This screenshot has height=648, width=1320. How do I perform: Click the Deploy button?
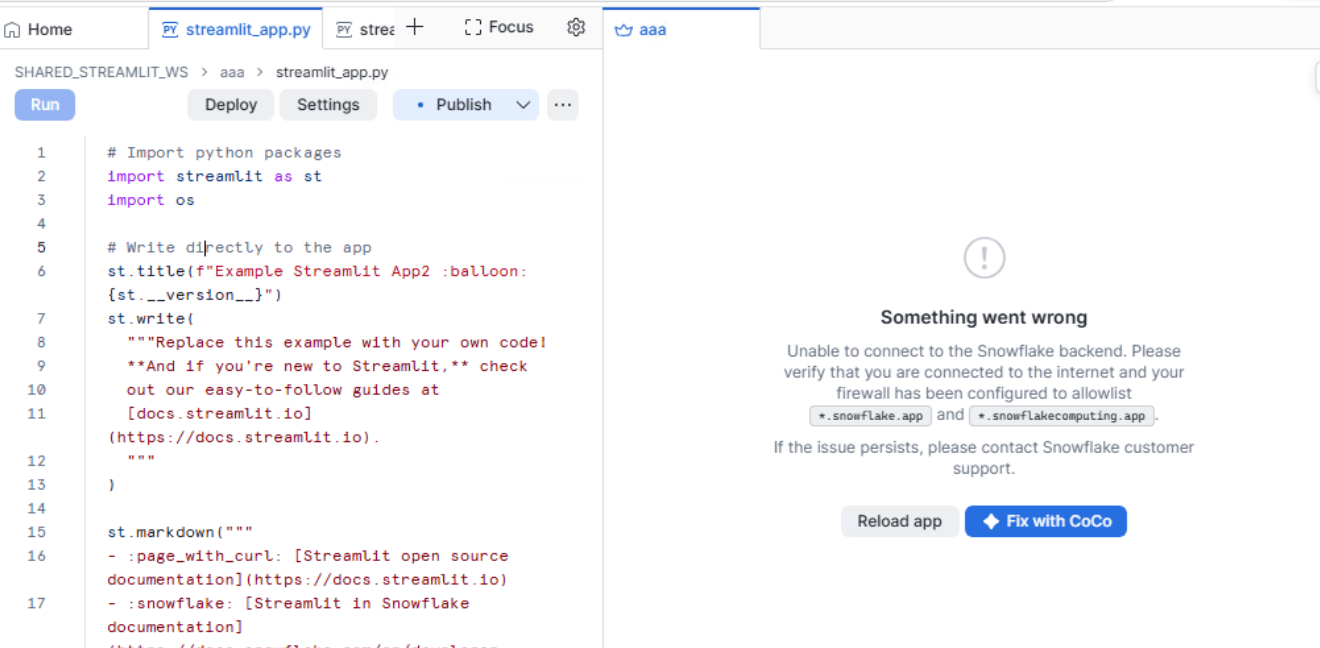click(231, 105)
